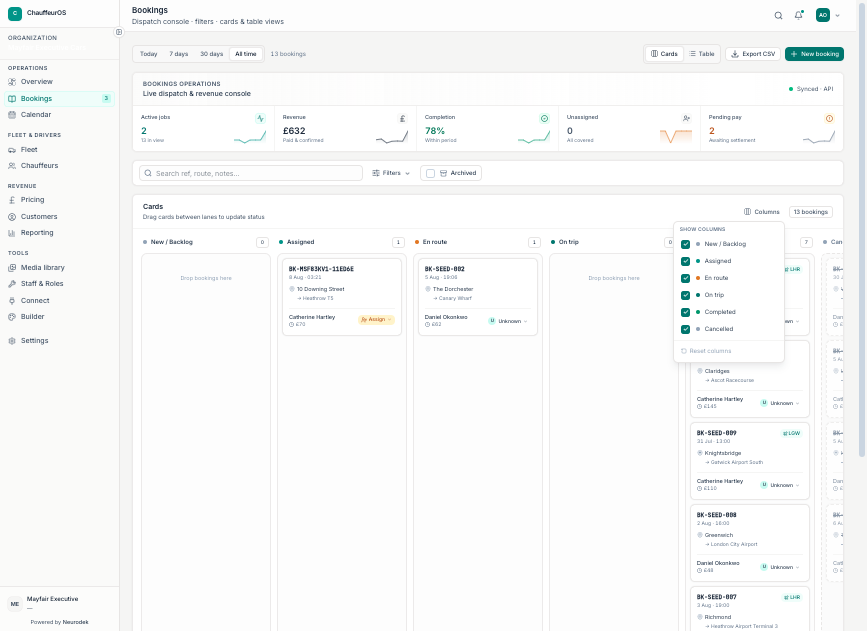Open the Unknown dropdown on Claridges card
The width and height of the screenshot is (867, 631).
[x=780, y=403]
